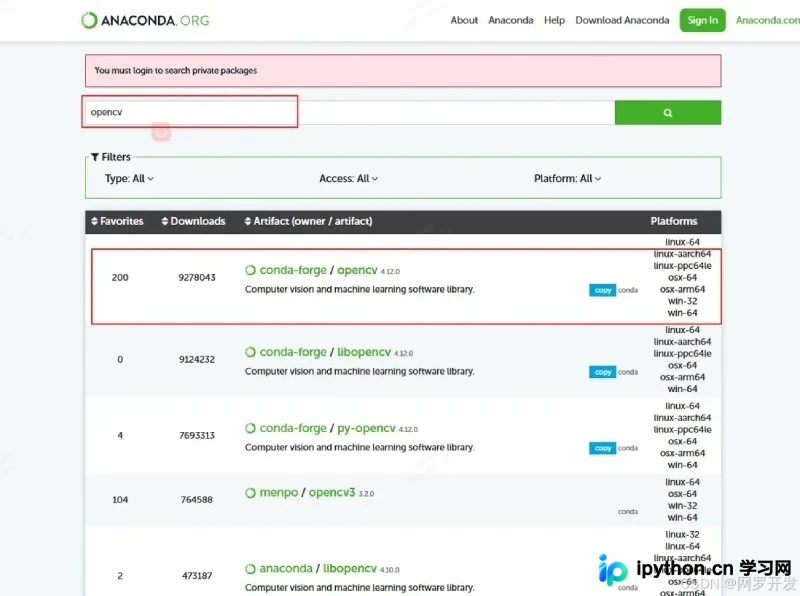Image resolution: width=800 pixels, height=596 pixels.
Task: Open Anaconda.com link in header
Action: point(768,20)
